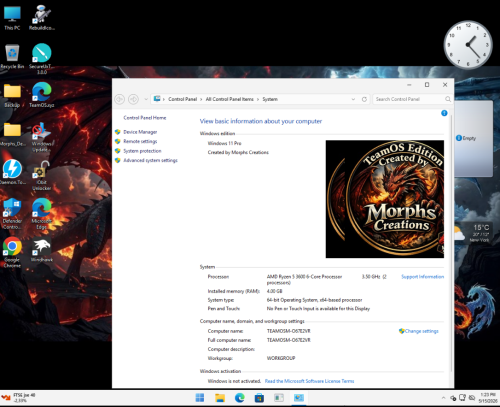Open the Windows Start button on the taskbar

pyautogui.click(x=200, y=398)
